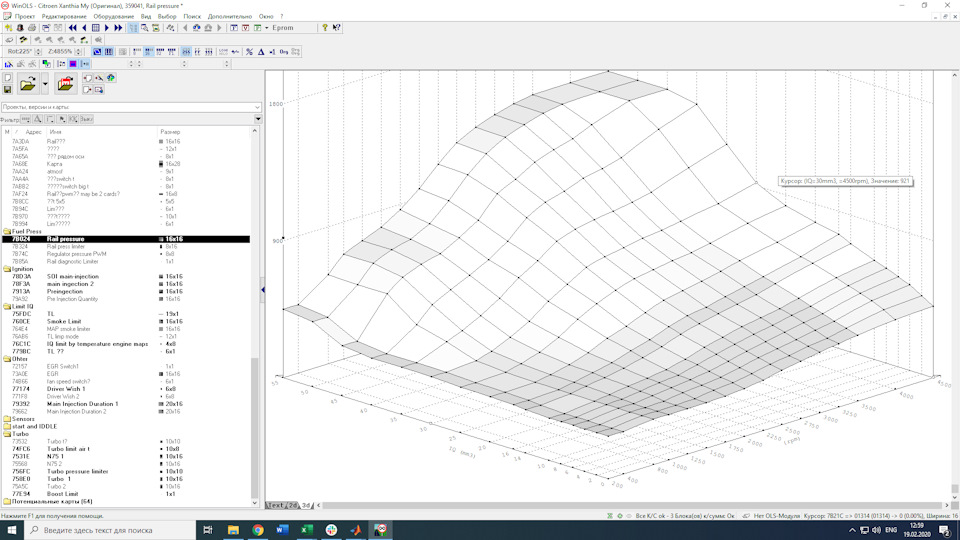Click the purple square color icon
The image size is (960, 540).
(73, 64)
